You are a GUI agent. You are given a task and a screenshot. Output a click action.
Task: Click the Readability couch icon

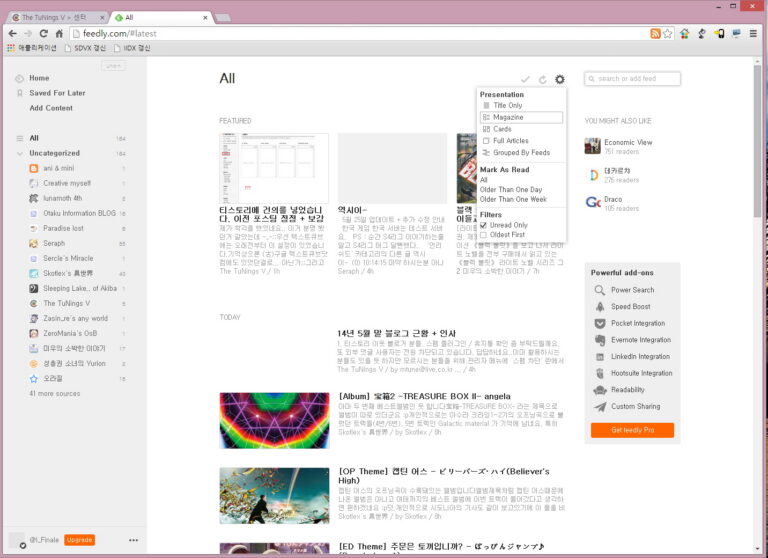600,390
